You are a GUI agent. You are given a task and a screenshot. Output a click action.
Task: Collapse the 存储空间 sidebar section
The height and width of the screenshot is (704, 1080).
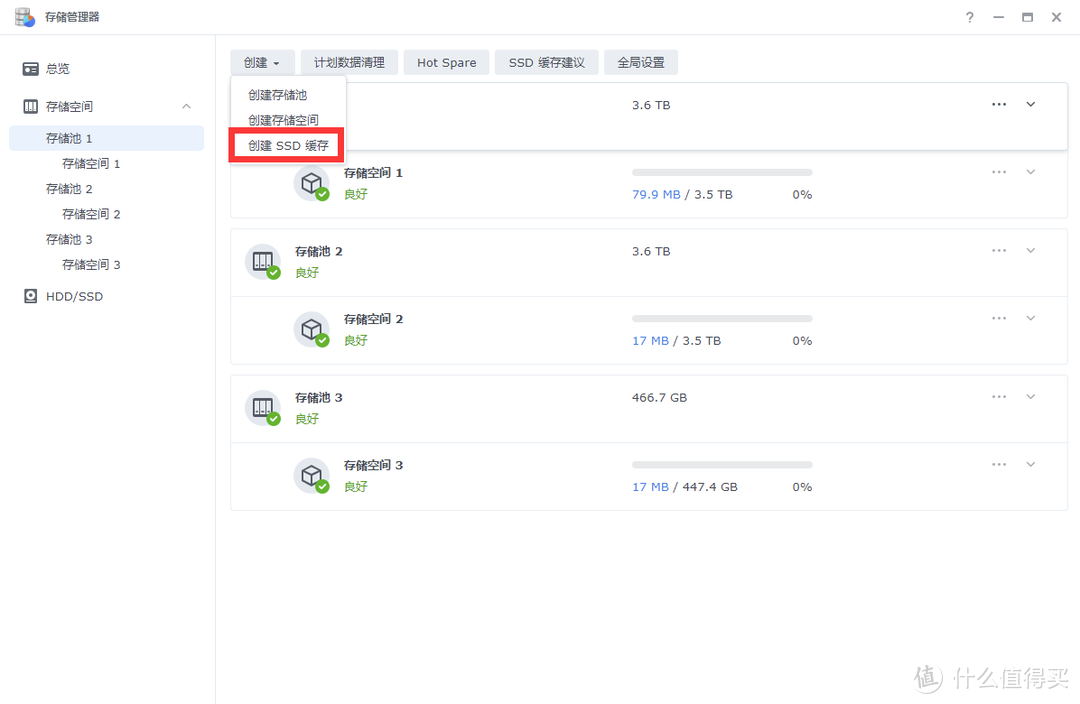186,107
